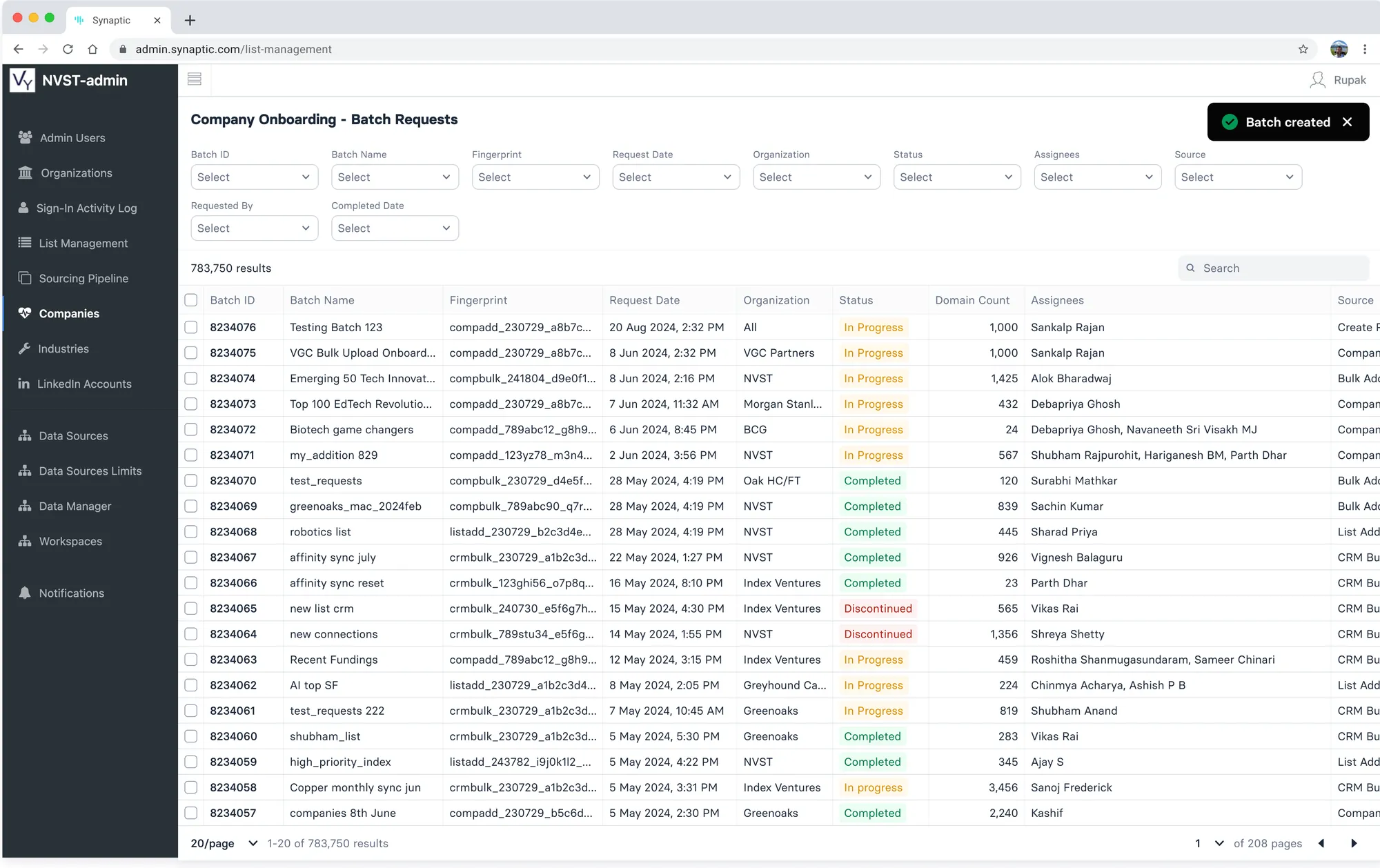Click the Sourcing Pipeline copy icon
Image resolution: width=1380 pixels, height=868 pixels.
25,278
